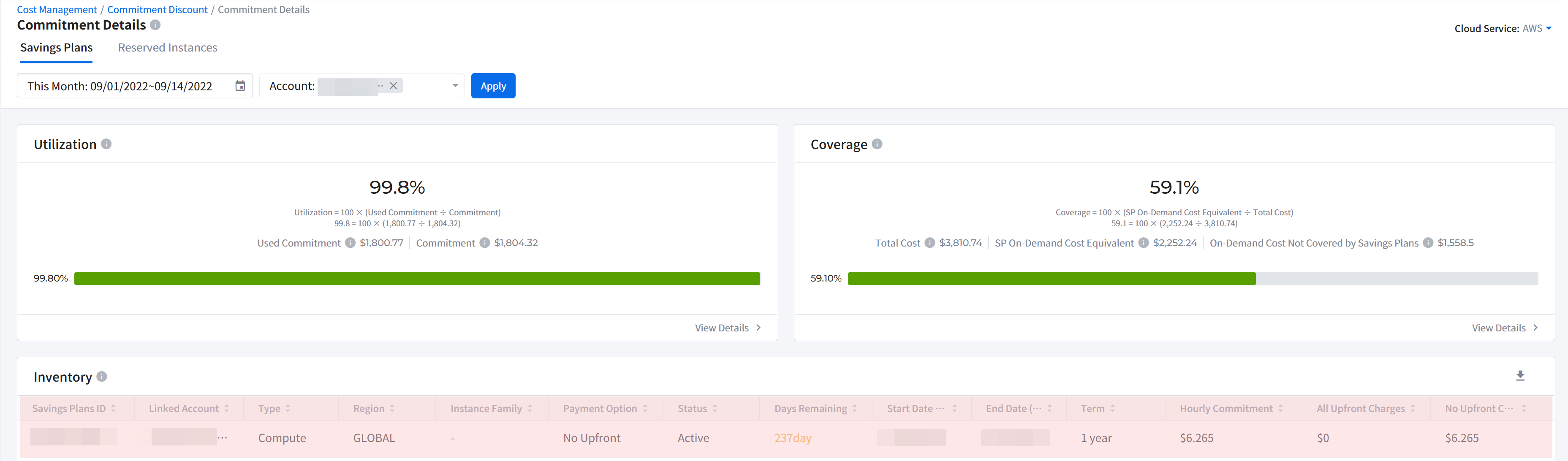
Task: Click Coverage panel info icon
Action: click(877, 144)
